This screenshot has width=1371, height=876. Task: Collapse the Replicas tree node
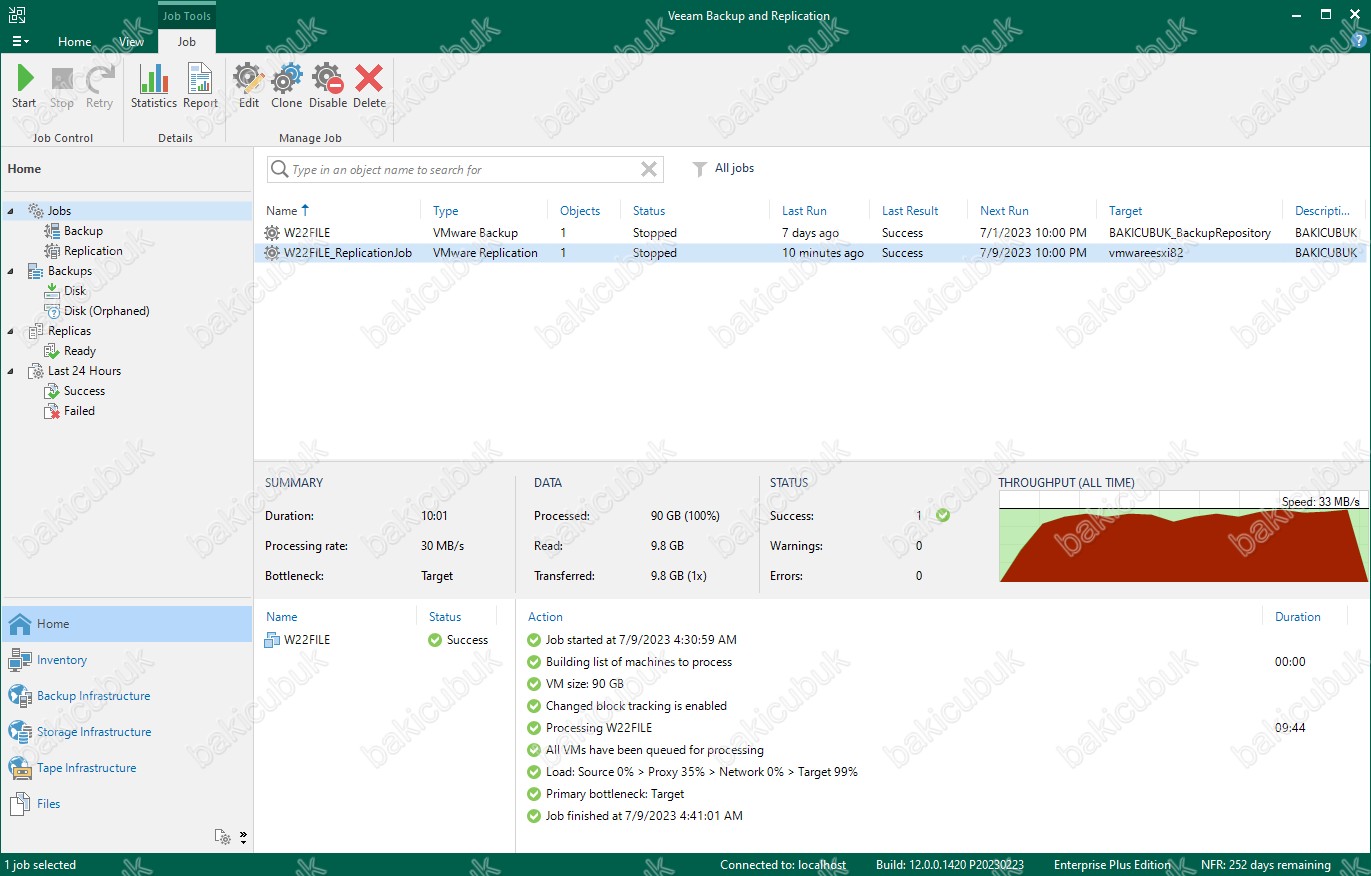point(10,331)
